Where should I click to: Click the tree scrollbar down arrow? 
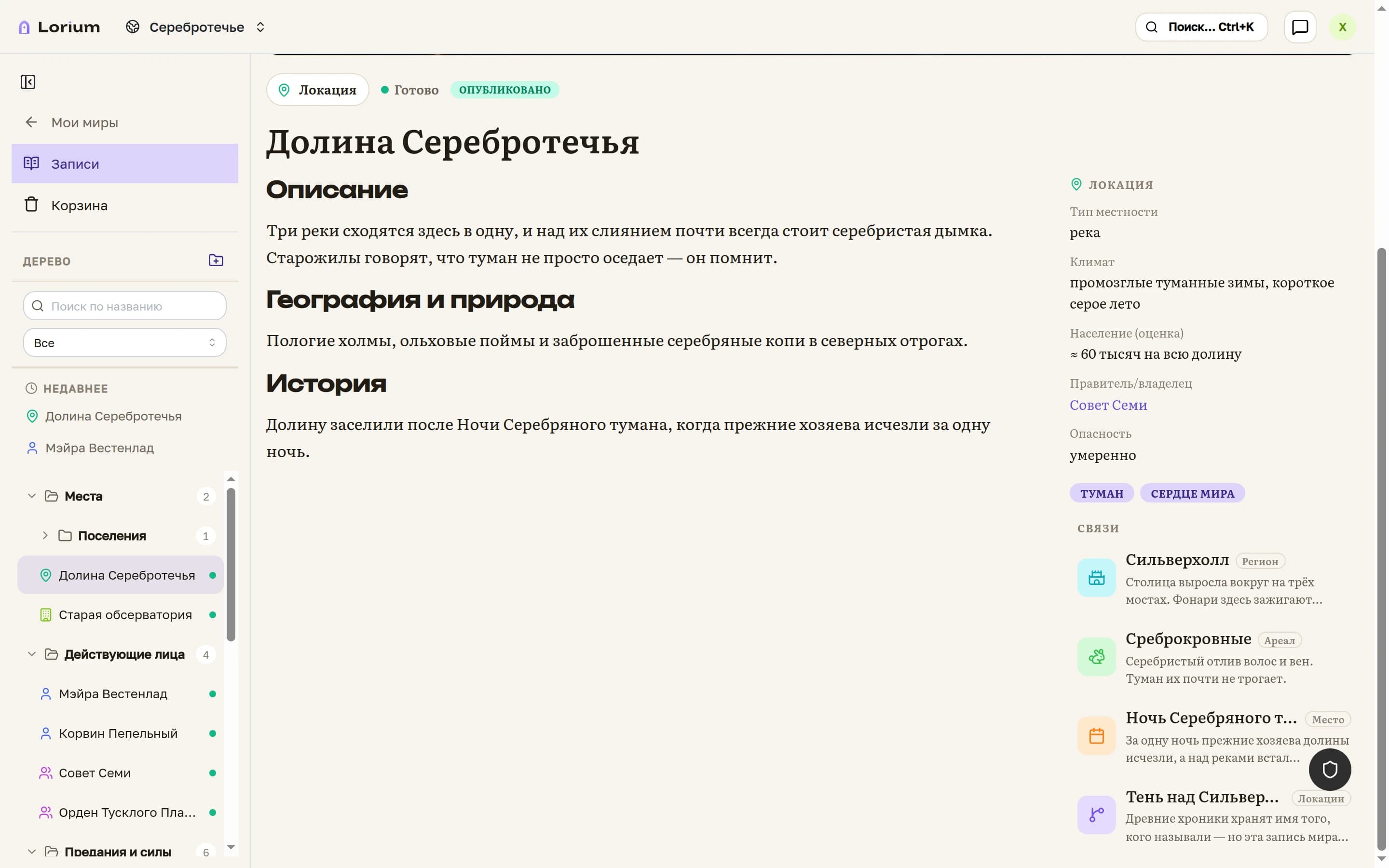(231, 847)
